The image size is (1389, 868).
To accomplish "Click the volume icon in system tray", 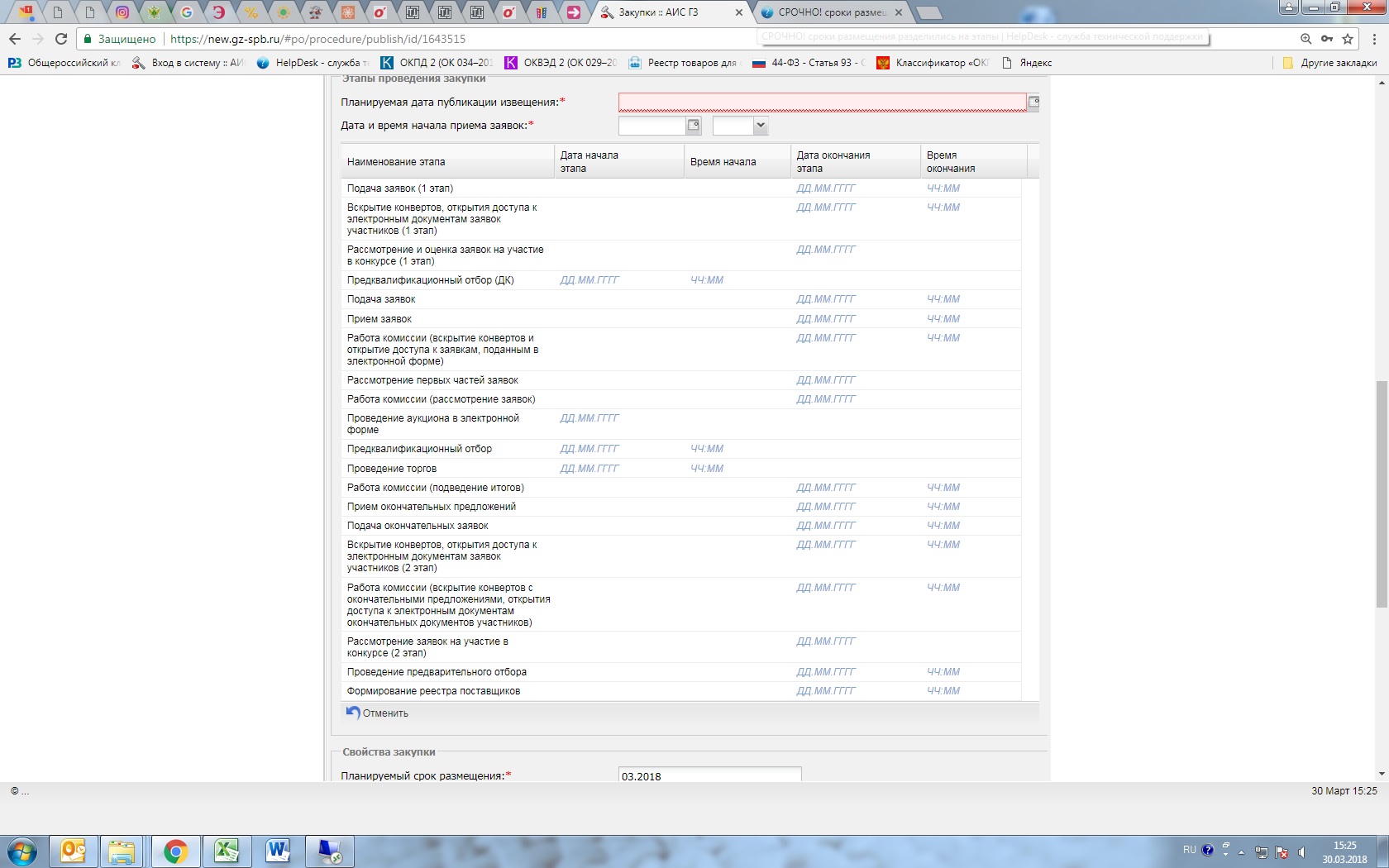I will click(x=1302, y=851).
